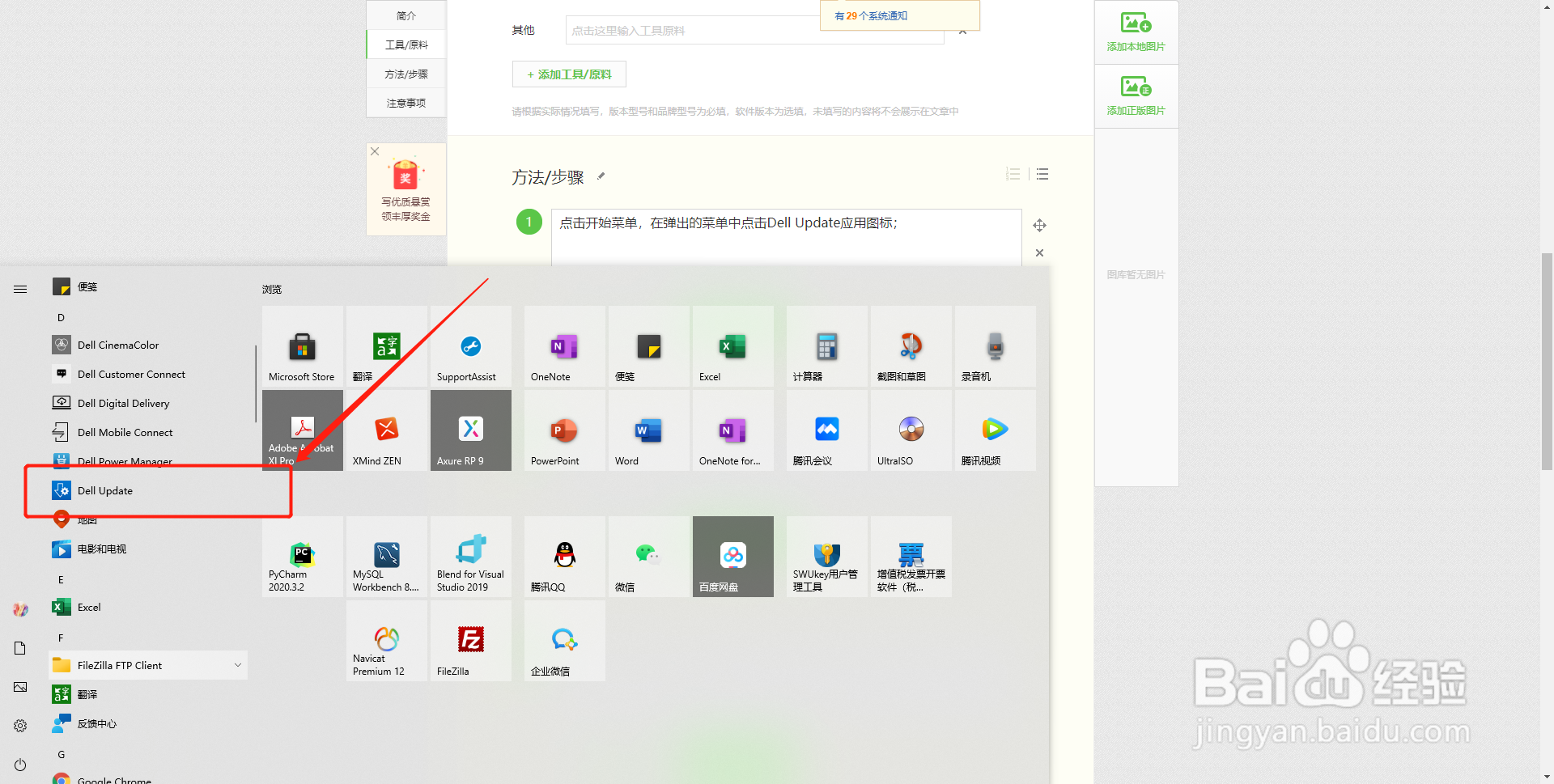Launch the Axure RP 9 tile
The height and width of the screenshot is (784, 1554).
pos(471,430)
